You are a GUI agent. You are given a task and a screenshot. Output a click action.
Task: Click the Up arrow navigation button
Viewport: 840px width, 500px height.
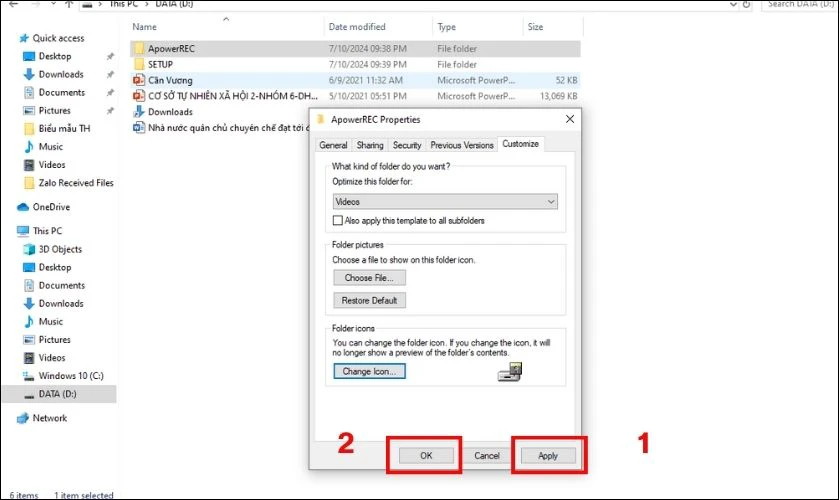[69, 4]
